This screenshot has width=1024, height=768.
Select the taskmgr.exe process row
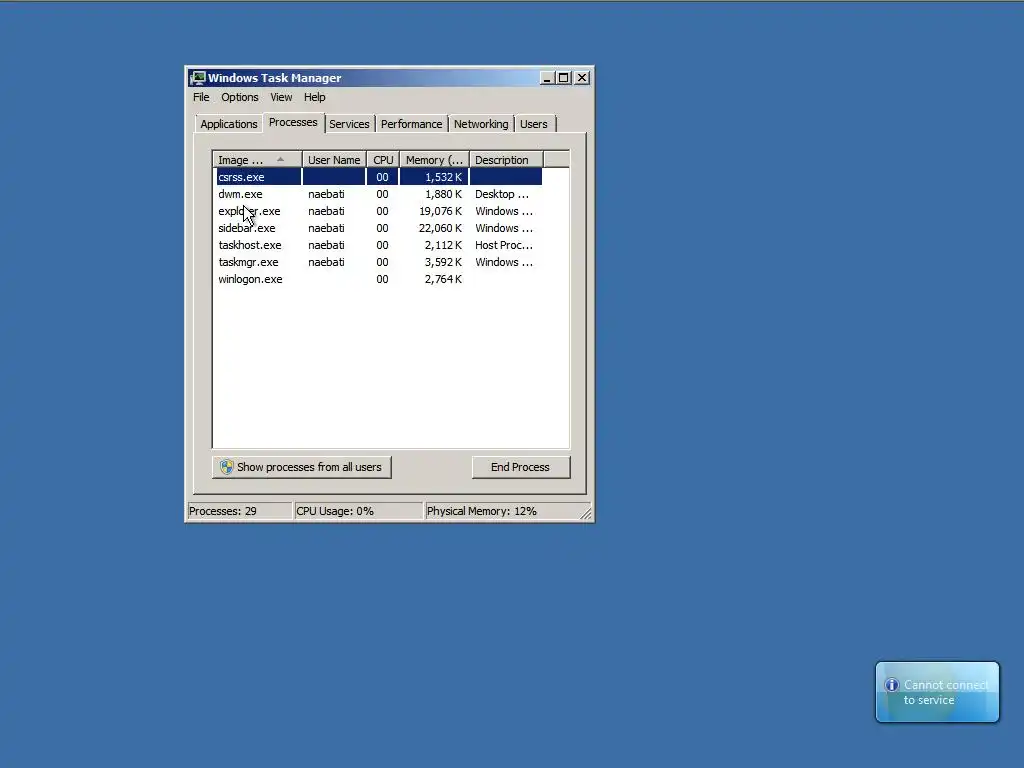[x=379, y=262]
